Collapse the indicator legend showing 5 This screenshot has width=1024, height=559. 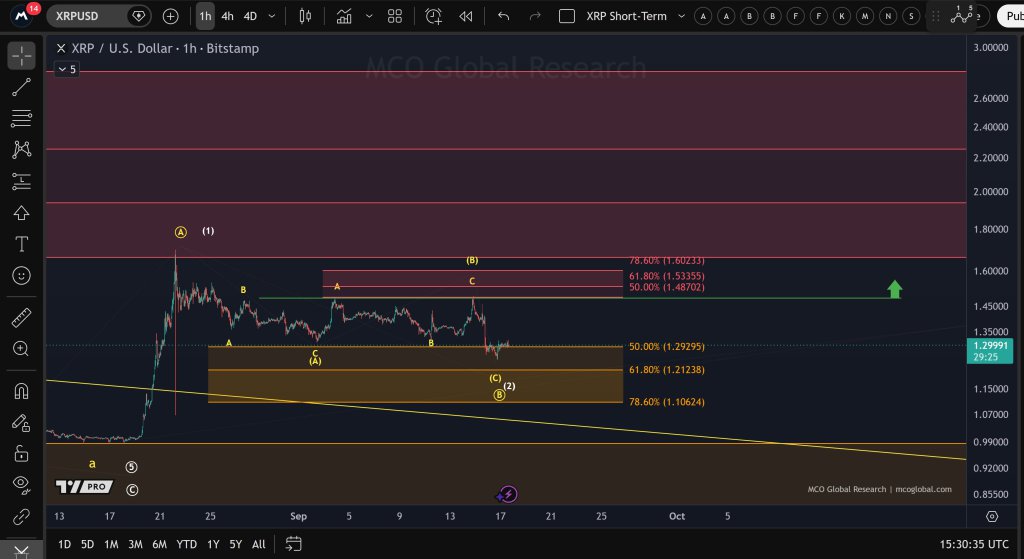(67, 69)
